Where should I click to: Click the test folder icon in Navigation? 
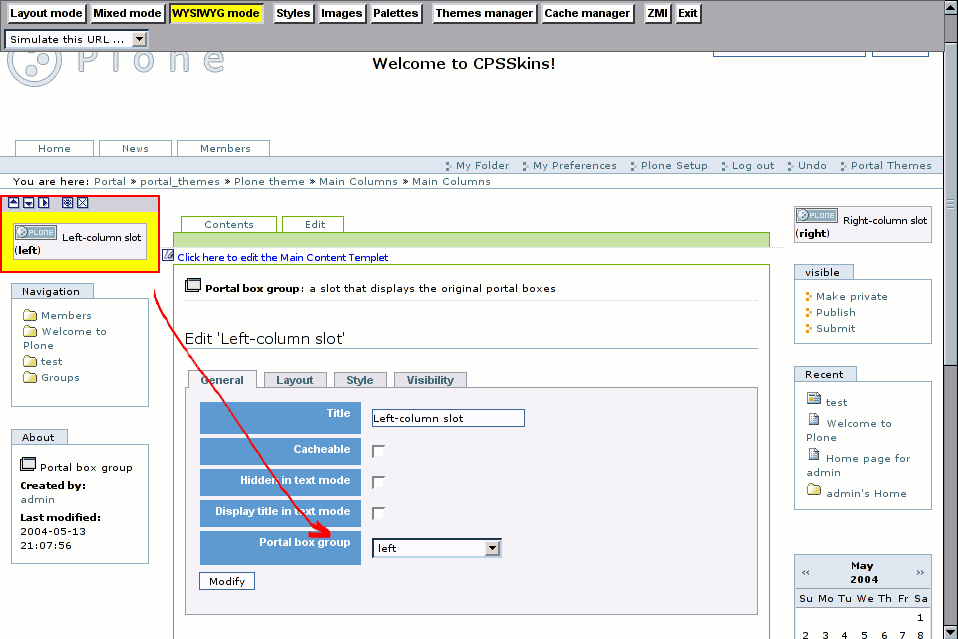click(x=30, y=361)
